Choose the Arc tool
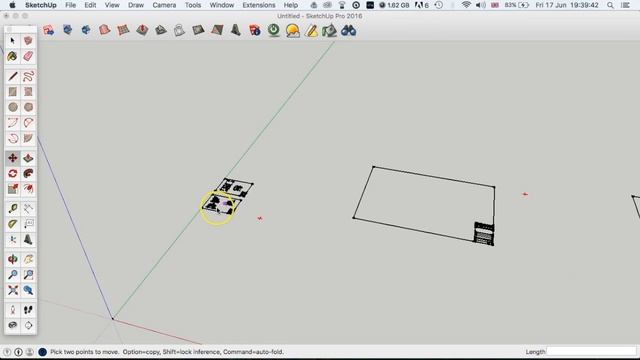Screen dimensions: 640x360 13,123
